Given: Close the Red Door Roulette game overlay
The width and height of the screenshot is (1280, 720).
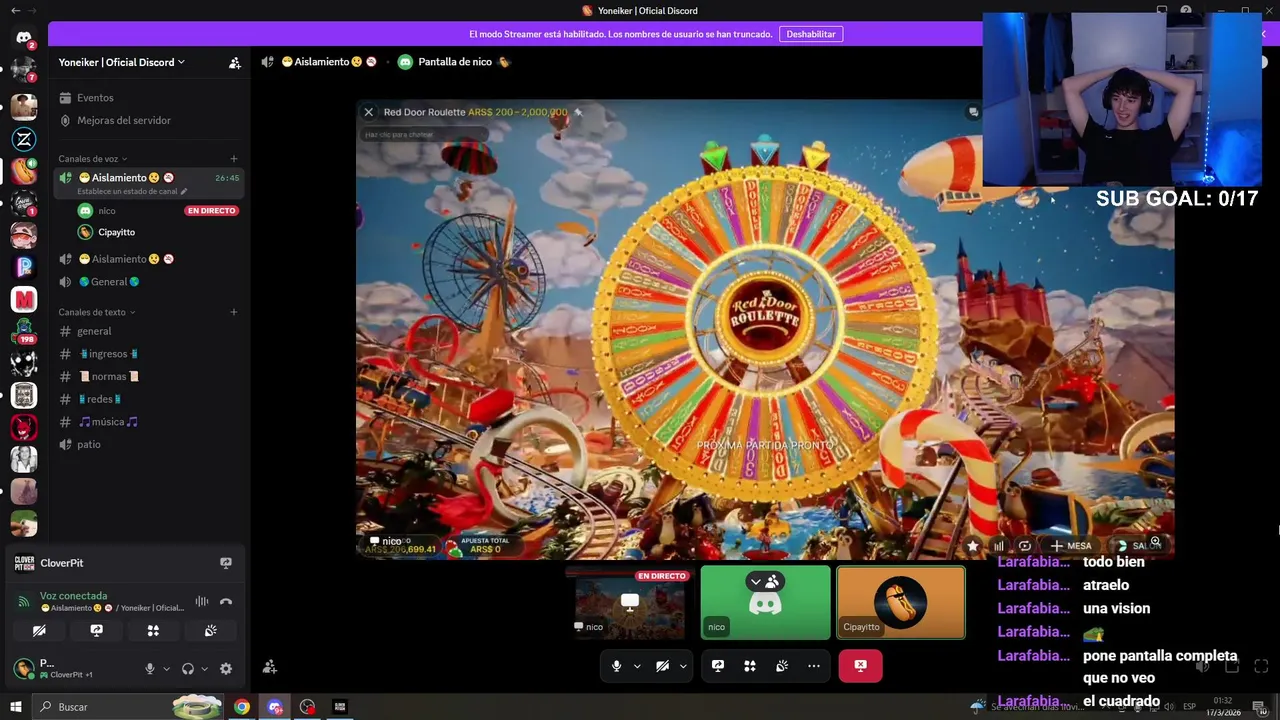Looking at the screenshot, I should click(368, 112).
